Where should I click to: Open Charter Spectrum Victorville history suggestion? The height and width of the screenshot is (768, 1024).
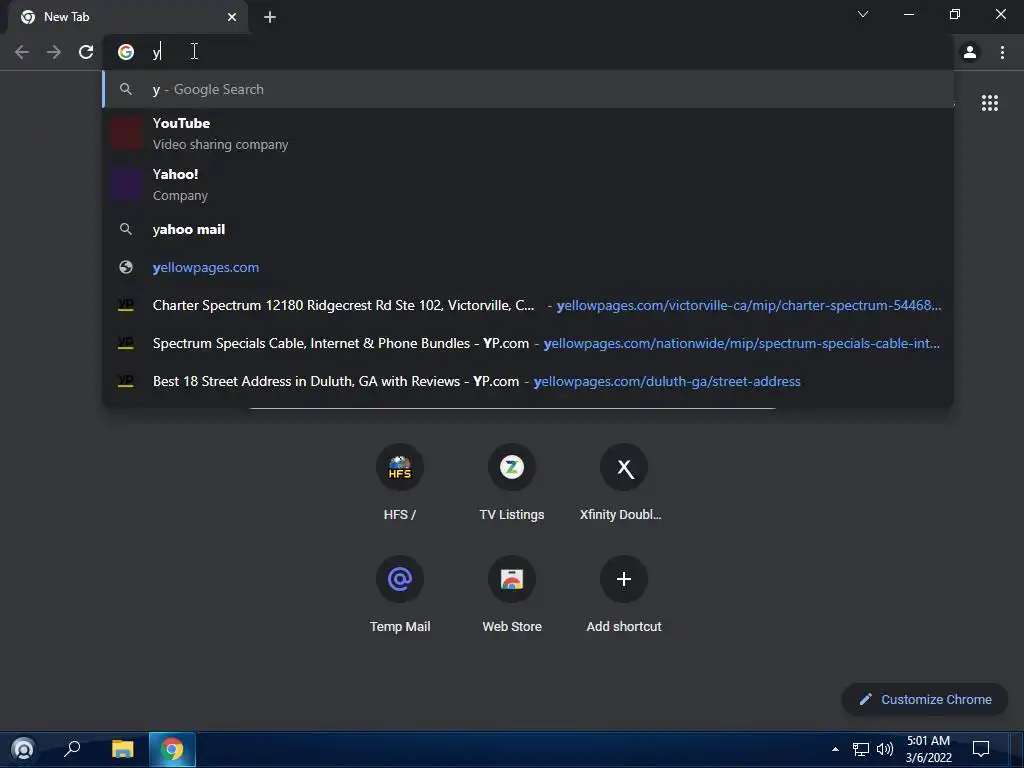coord(528,305)
